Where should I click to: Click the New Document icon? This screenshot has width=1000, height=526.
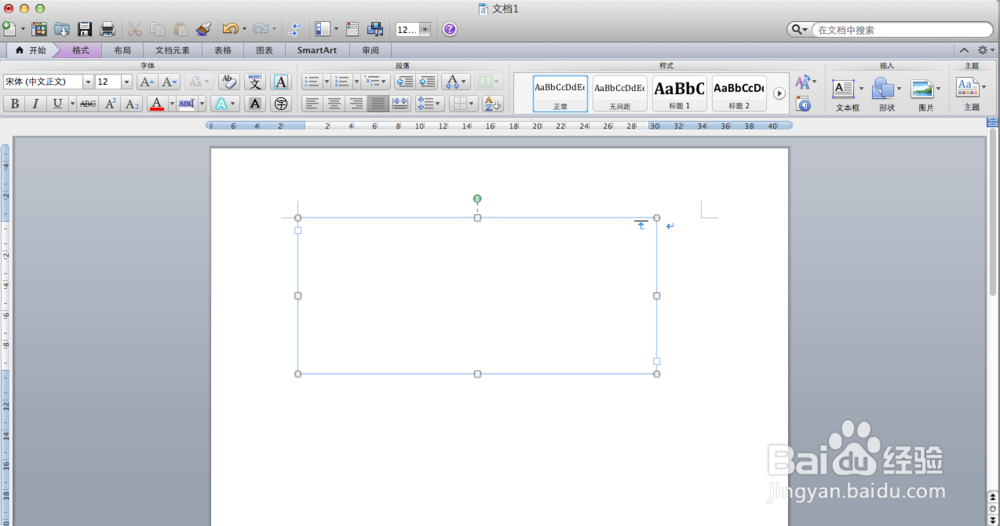click(x=10, y=29)
